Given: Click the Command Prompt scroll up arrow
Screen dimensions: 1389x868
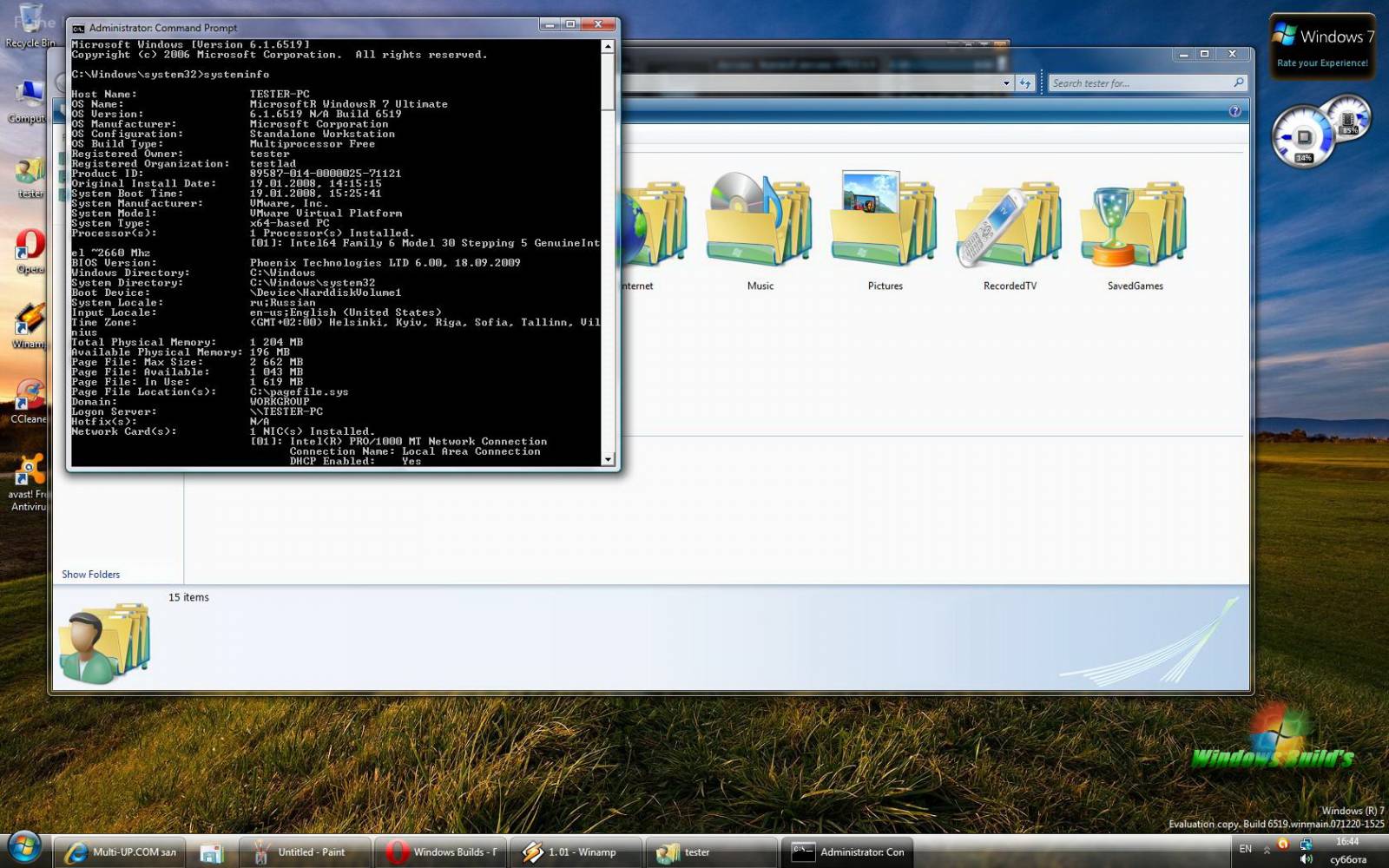Looking at the screenshot, I should coord(608,46).
